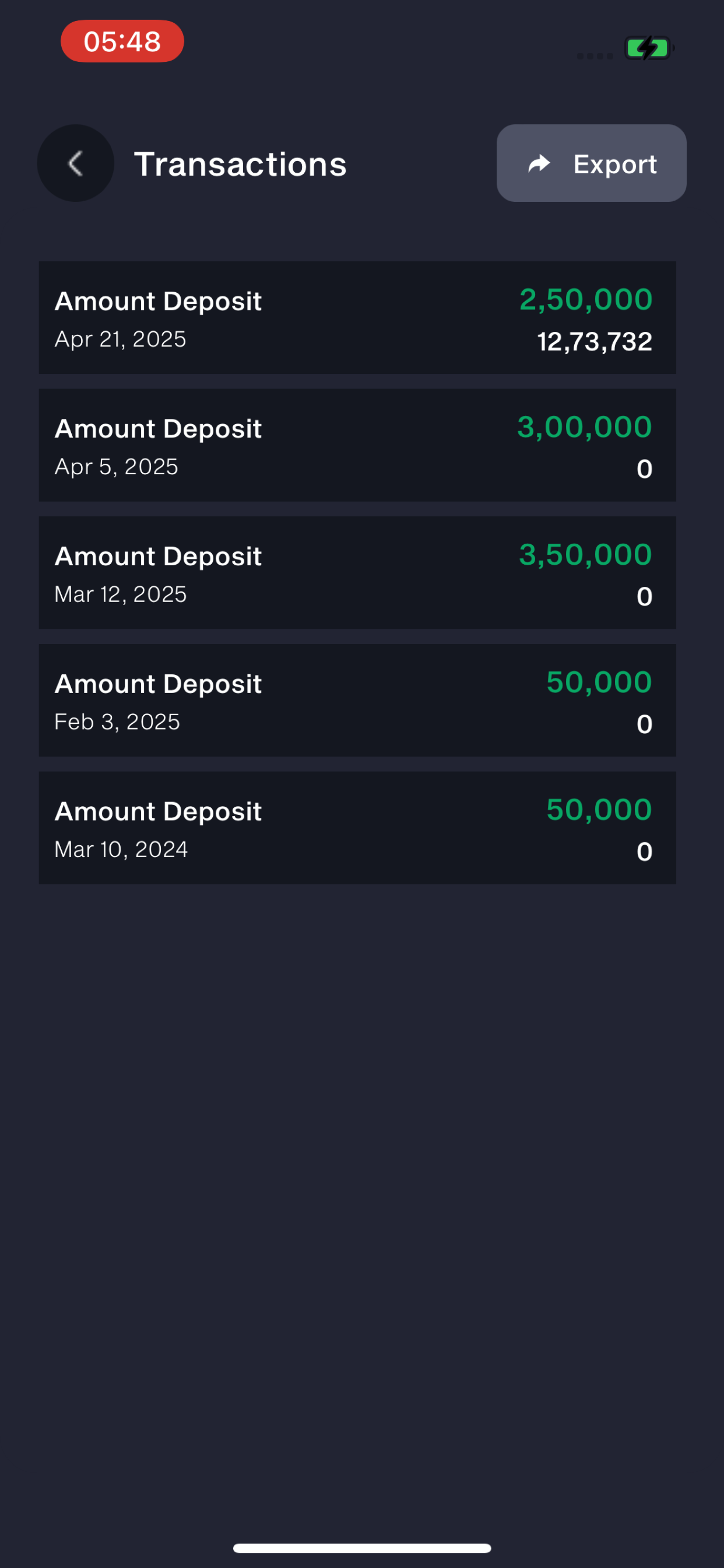Tap the 12,73,732 balance value

(595, 341)
